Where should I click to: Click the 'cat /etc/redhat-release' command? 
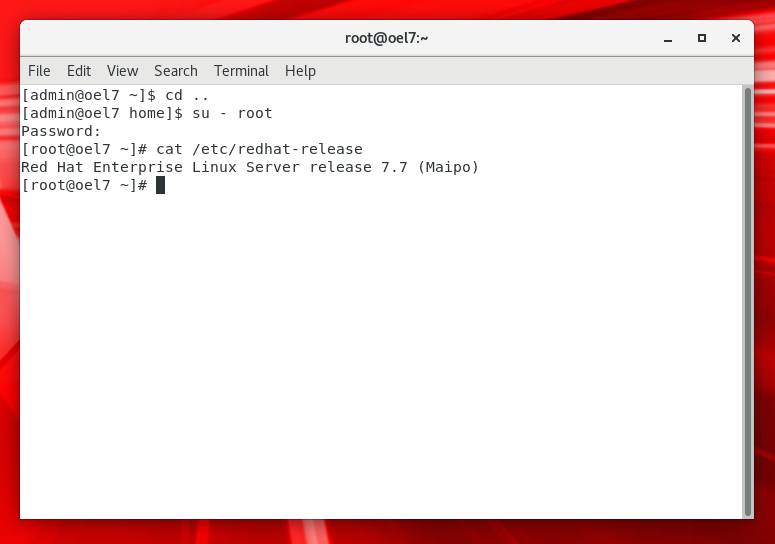(259, 149)
